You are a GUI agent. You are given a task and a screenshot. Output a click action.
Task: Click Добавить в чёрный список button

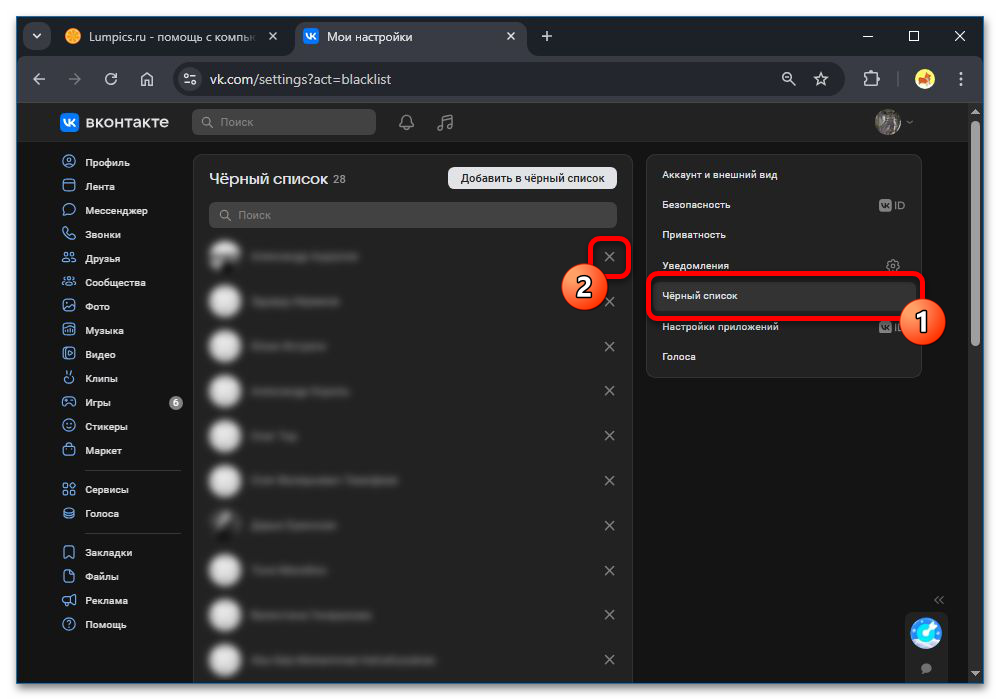[x=532, y=178]
